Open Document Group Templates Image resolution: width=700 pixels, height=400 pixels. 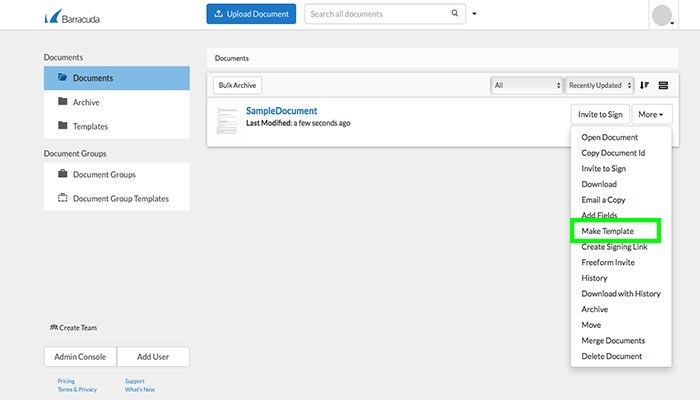click(x=120, y=198)
